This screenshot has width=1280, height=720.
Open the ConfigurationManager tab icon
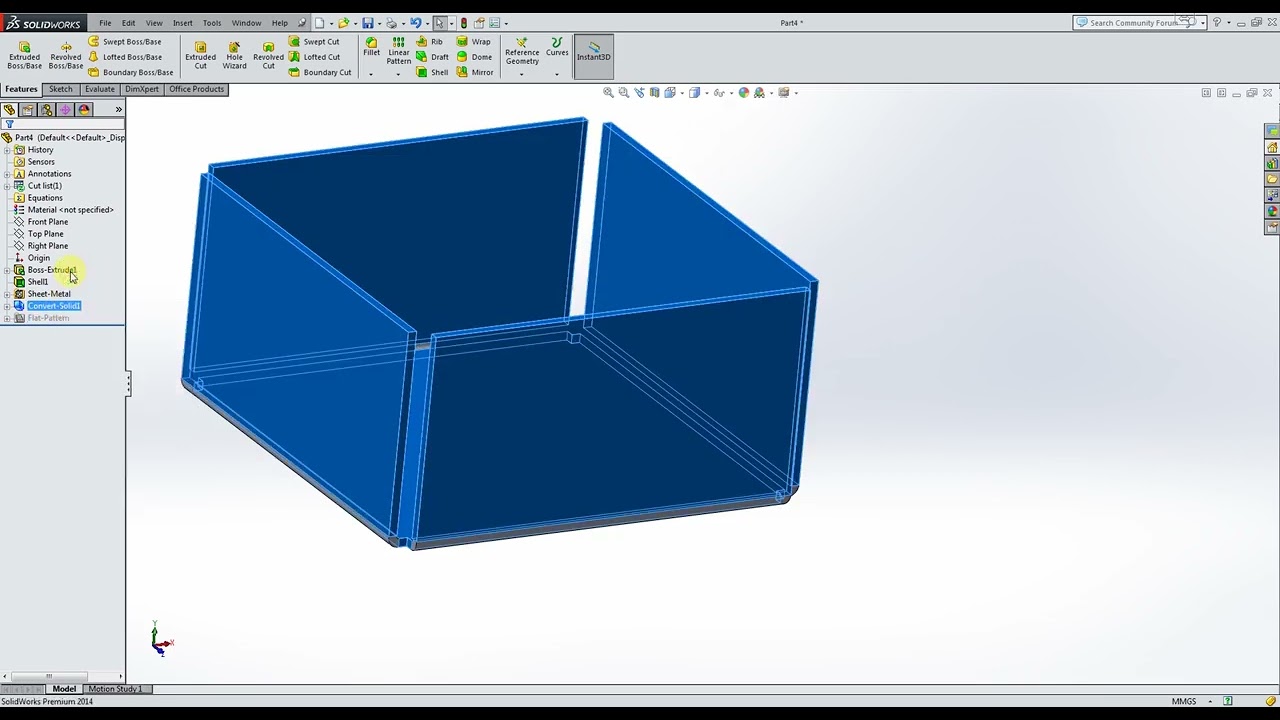pos(46,110)
